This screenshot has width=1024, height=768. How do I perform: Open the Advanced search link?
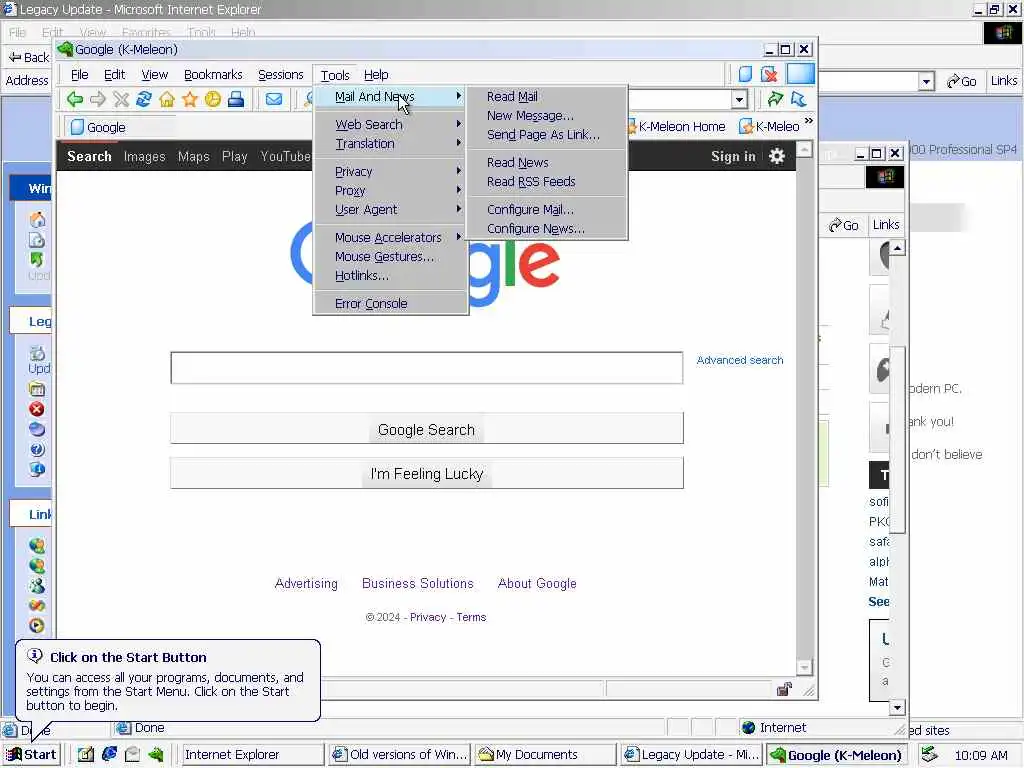click(739, 360)
